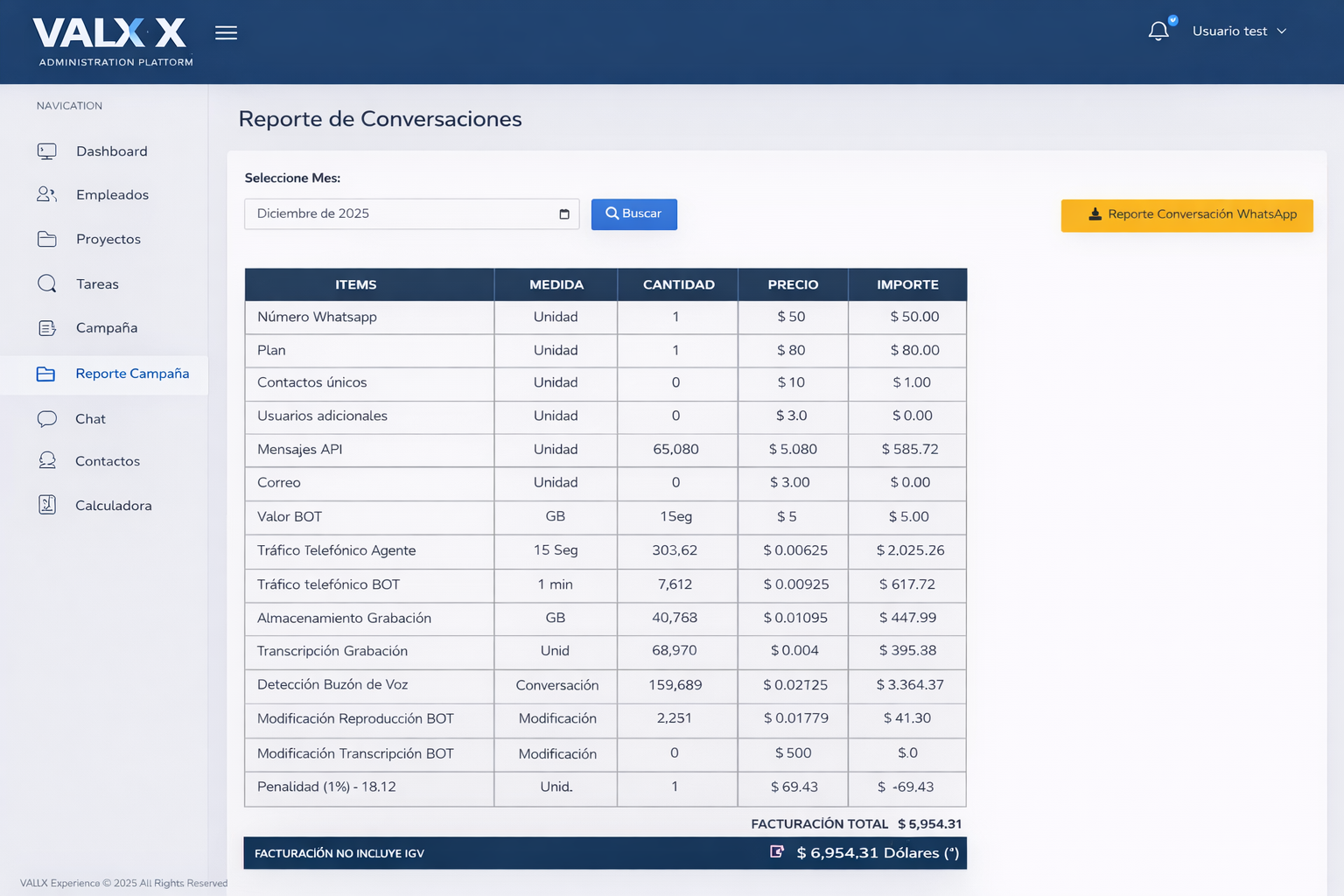
Task: Click the Proyectos folder icon
Action: click(47, 239)
